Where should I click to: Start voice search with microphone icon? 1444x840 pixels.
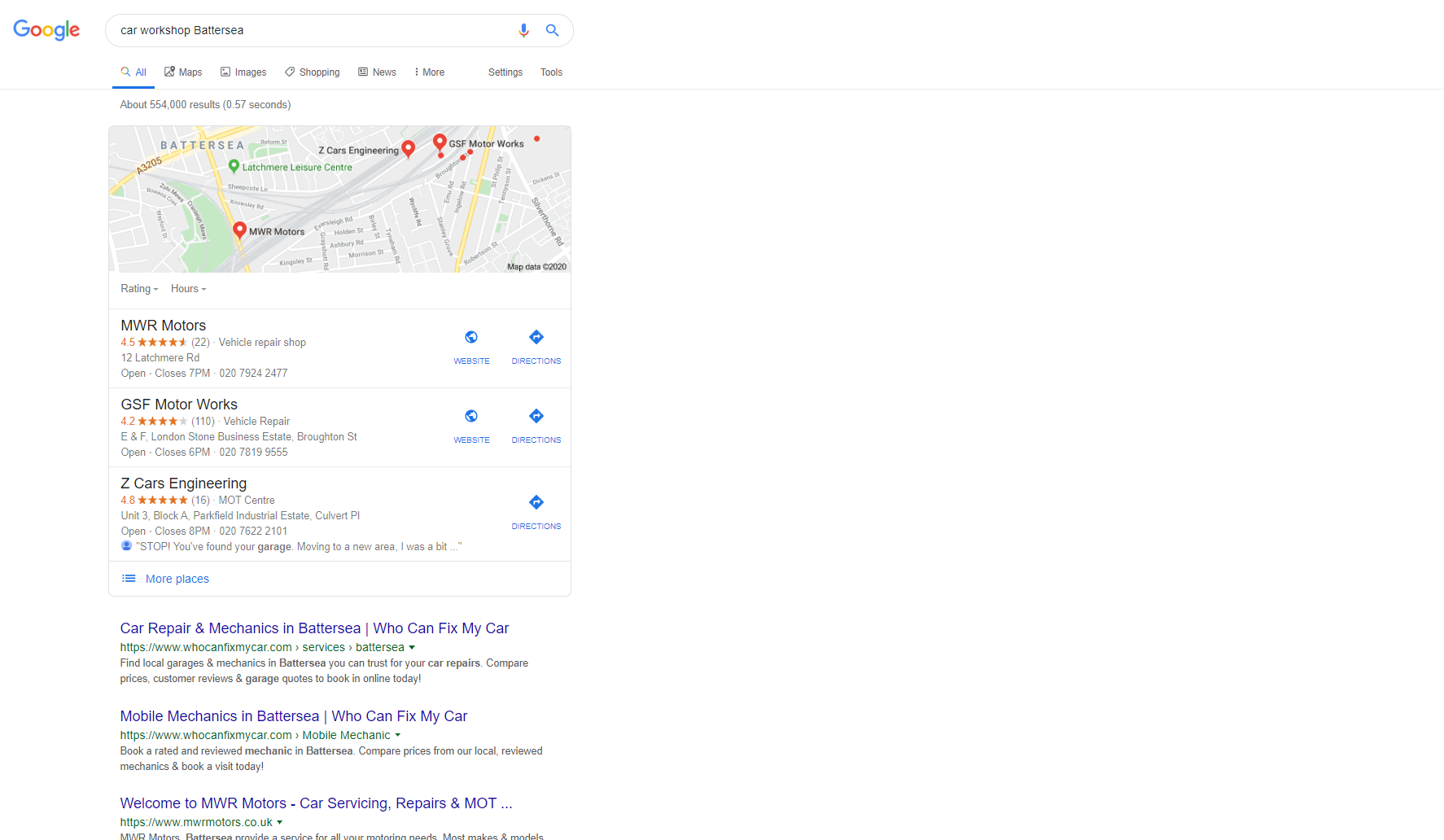pos(523,30)
